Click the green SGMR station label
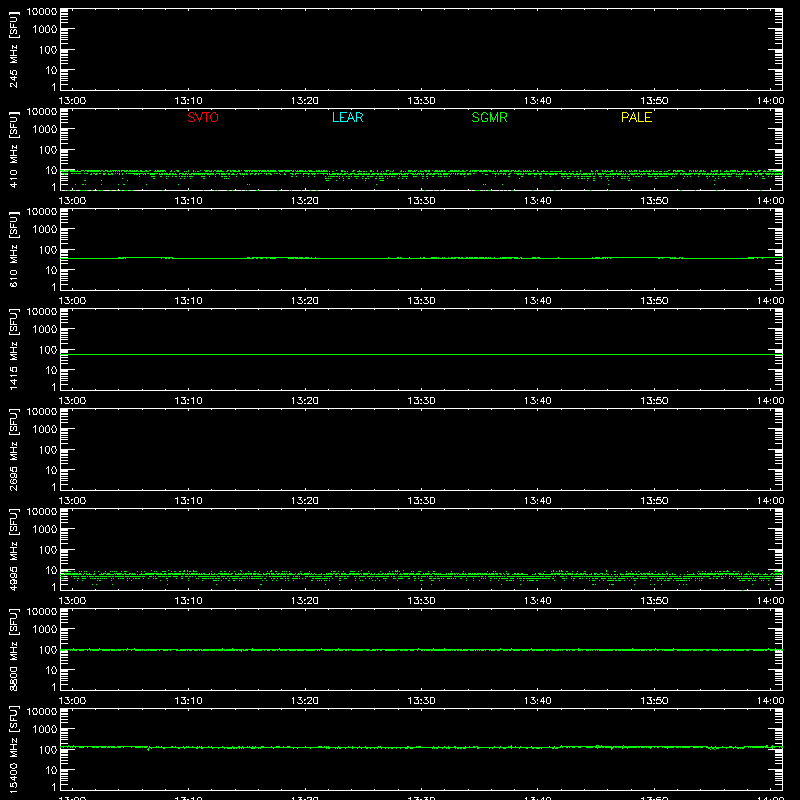The height and width of the screenshot is (800, 800). pos(489,117)
